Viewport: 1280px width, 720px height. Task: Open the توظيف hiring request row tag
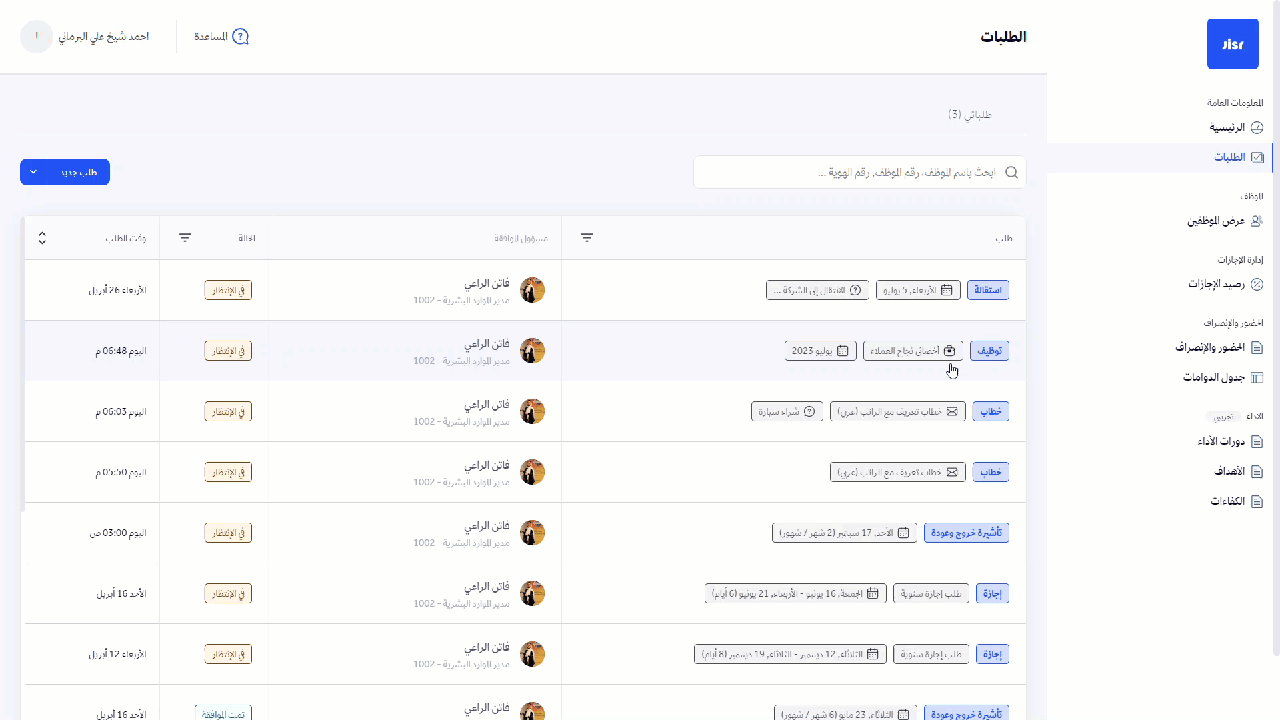[989, 351]
